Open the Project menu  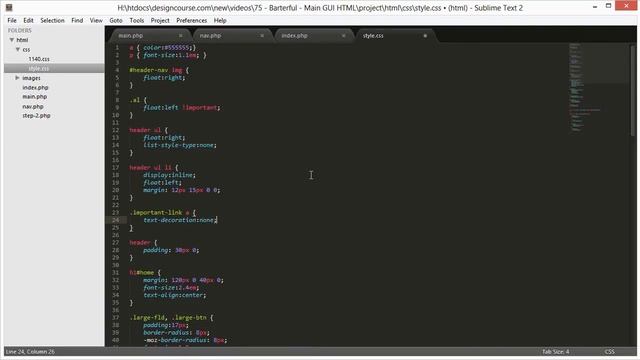tap(160, 20)
